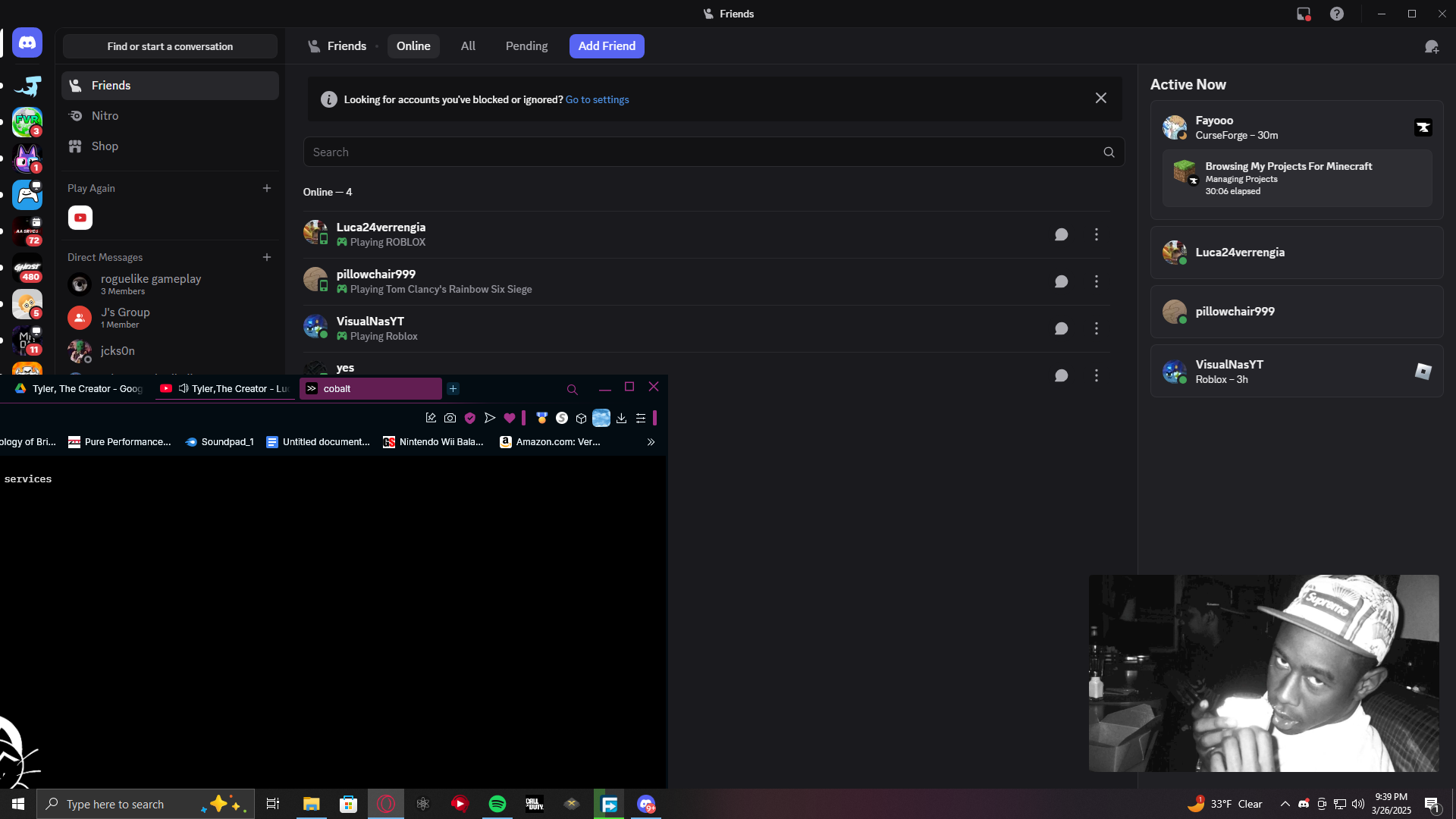Select the cobalt browser tab
1456x819 pixels.
pos(370,389)
